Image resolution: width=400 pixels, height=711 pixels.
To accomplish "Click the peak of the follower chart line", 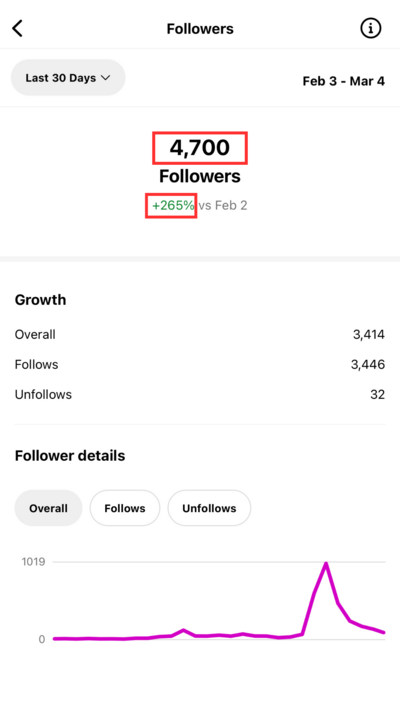I will tap(326, 564).
